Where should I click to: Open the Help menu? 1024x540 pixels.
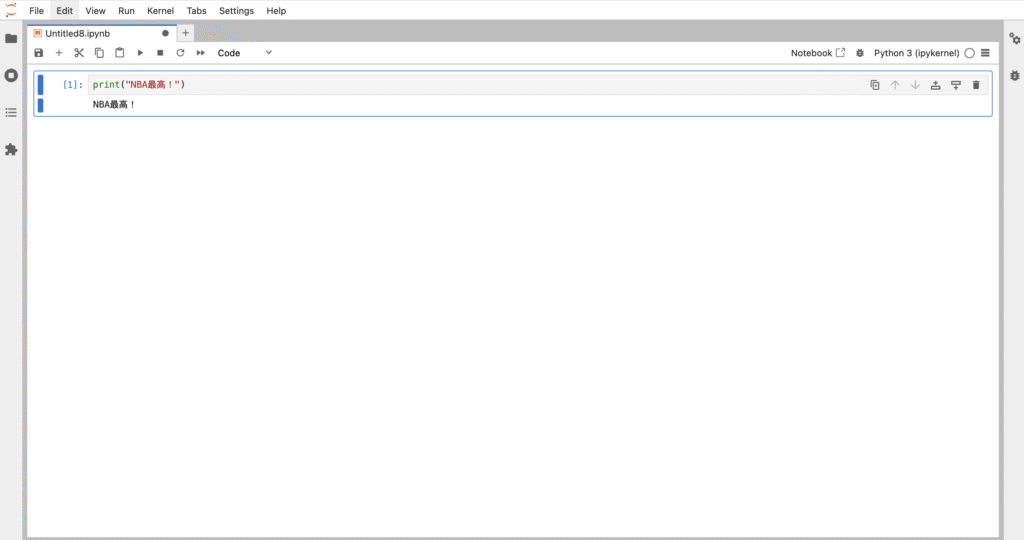(276, 10)
